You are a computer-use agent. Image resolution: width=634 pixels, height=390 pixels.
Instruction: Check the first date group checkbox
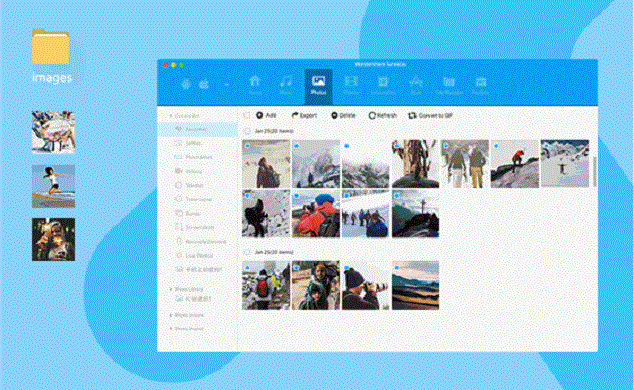coord(247,131)
